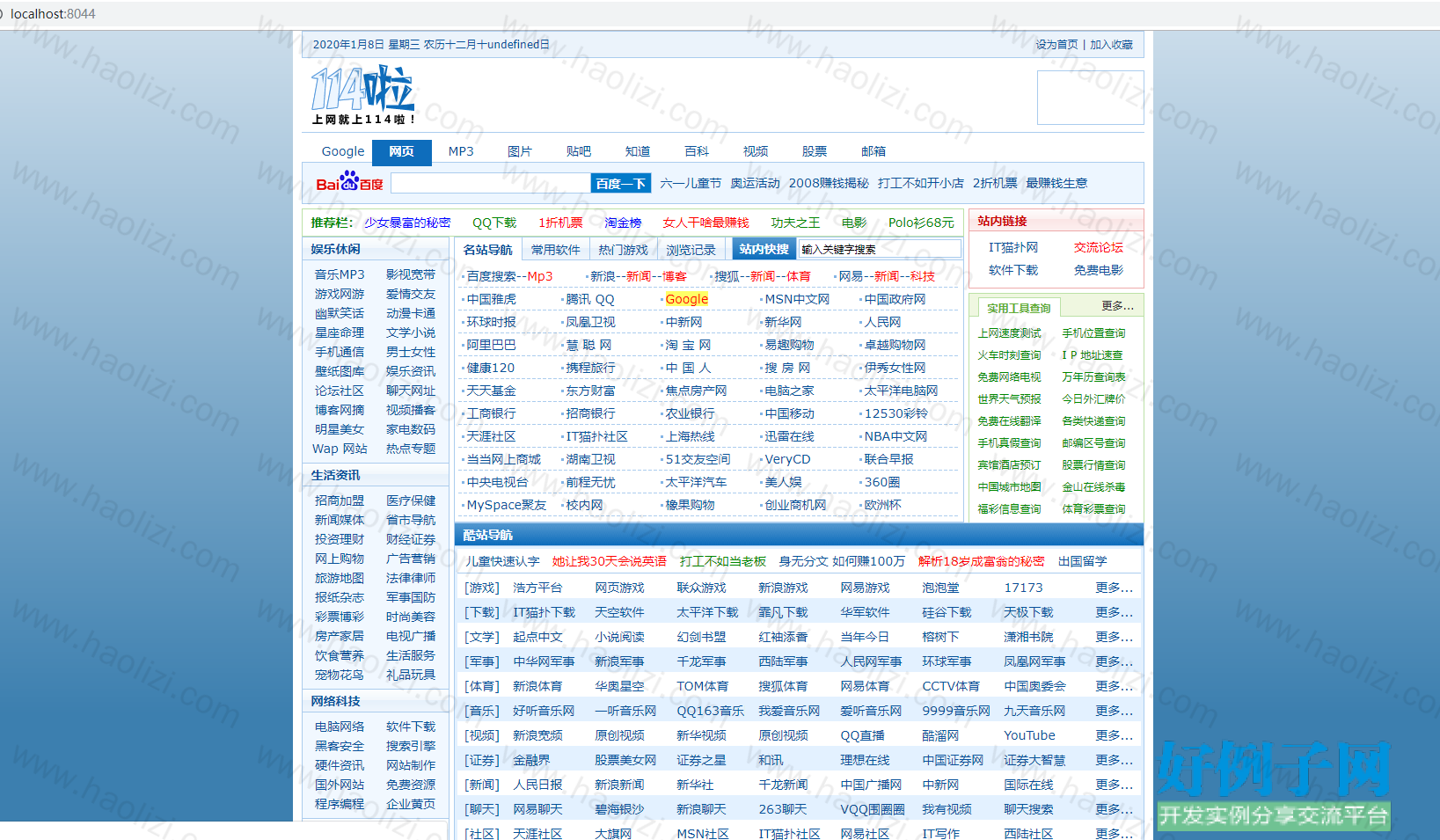Image resolution: width=1440 pixels, height=840 pixels.
Task: Open the [游戏] category in 酷站导航
Action: tap(482, 588)
